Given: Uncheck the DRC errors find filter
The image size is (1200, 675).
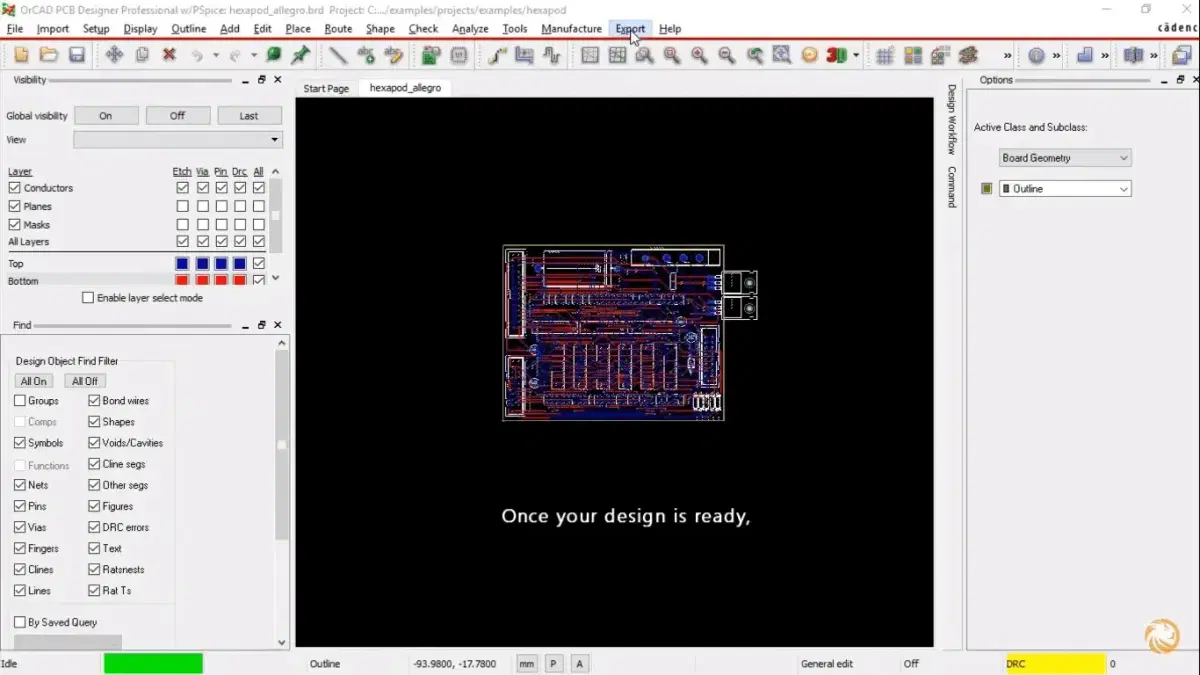Looking at the screenshot, I should [x=94, y=527].
